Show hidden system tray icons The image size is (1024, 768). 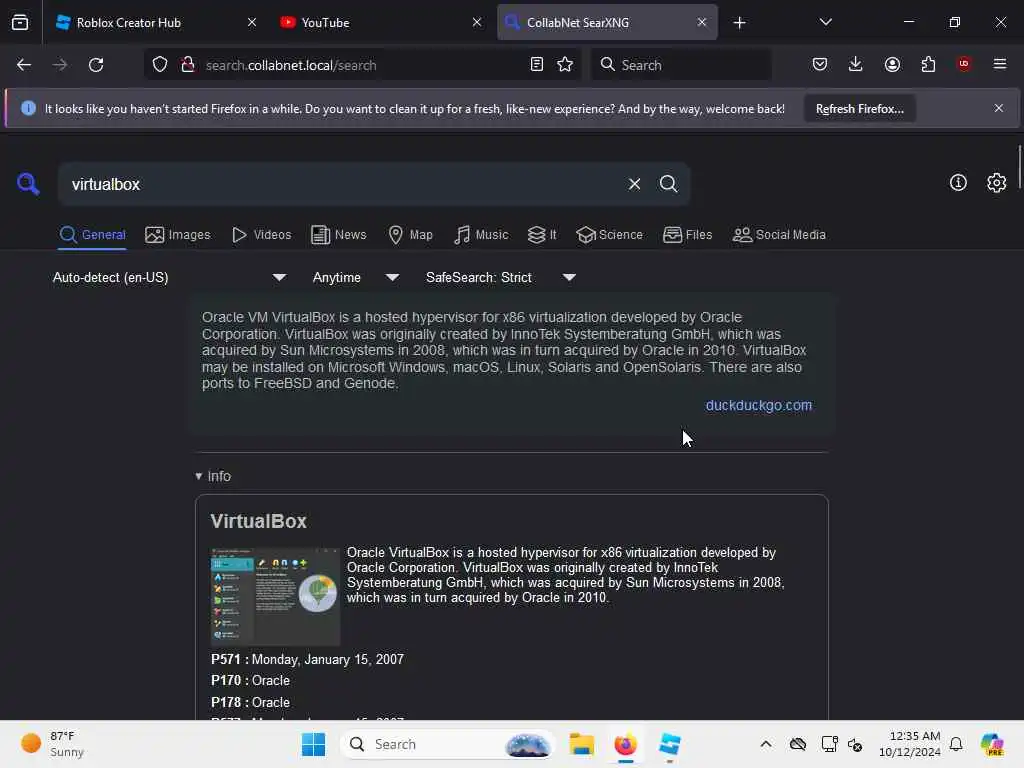766,744
